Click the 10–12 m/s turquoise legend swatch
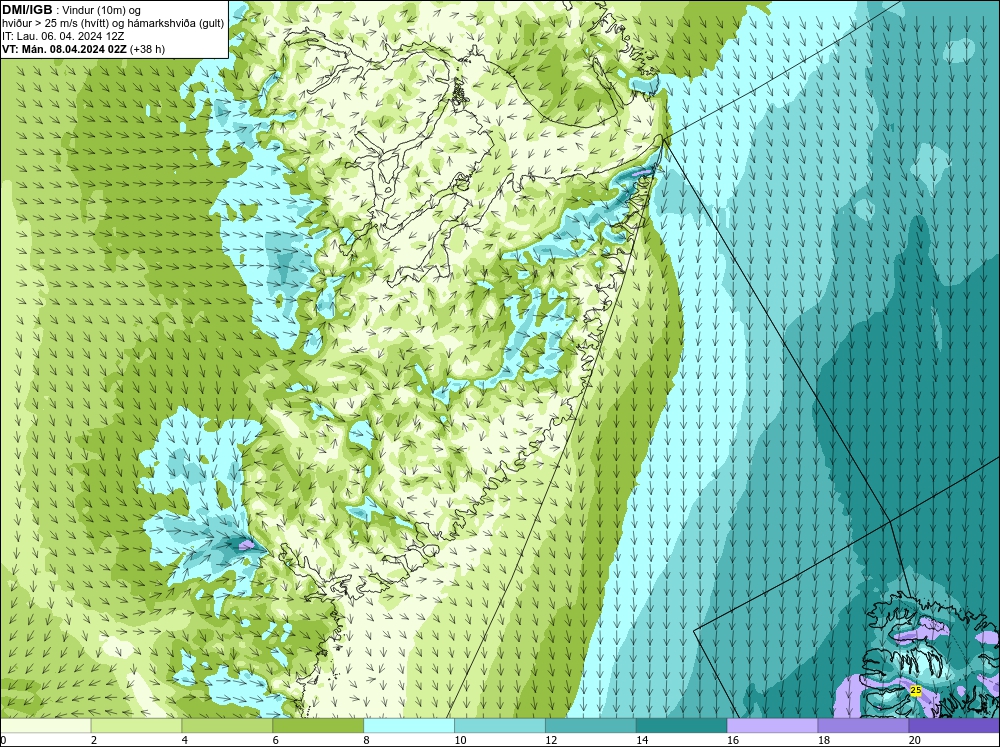The height and width of the screenshot is (747, 1000). pos(499,725)
